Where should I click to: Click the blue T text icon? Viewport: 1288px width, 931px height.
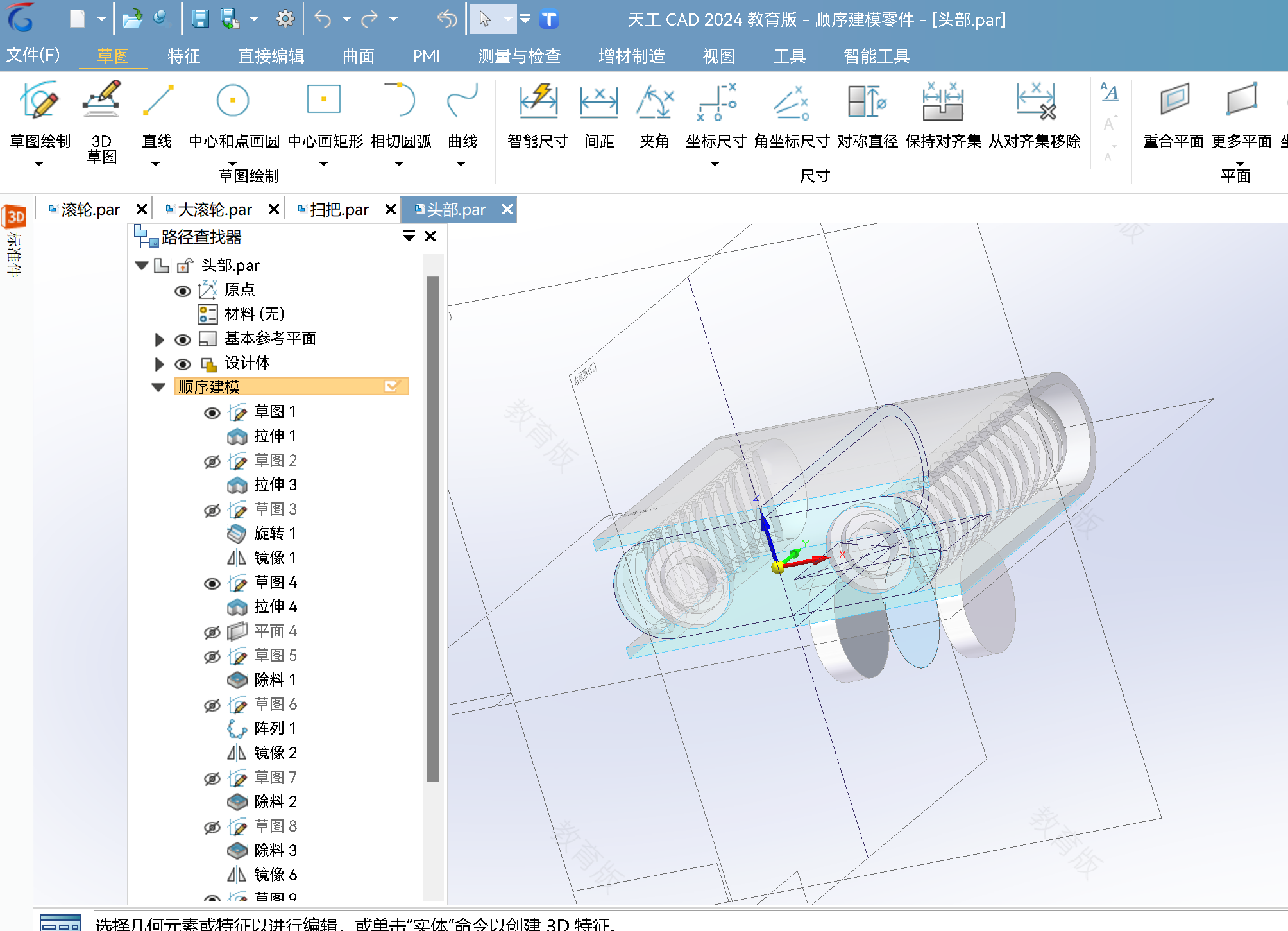(x=548, y=19)
